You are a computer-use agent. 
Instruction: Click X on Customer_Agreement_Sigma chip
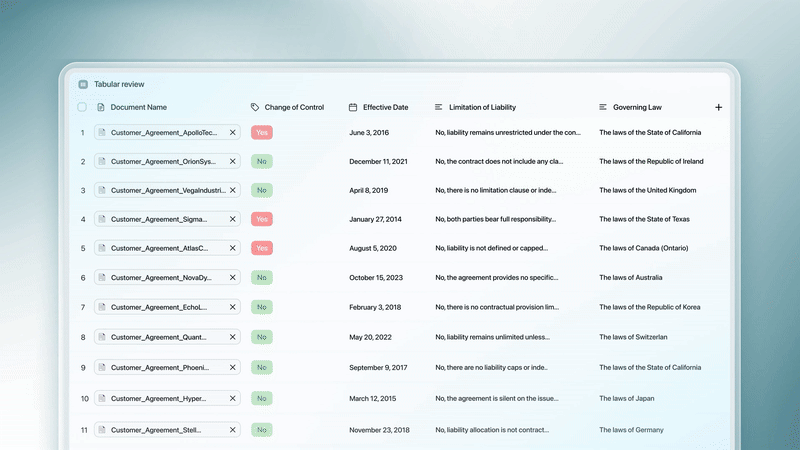coord(233,219)
